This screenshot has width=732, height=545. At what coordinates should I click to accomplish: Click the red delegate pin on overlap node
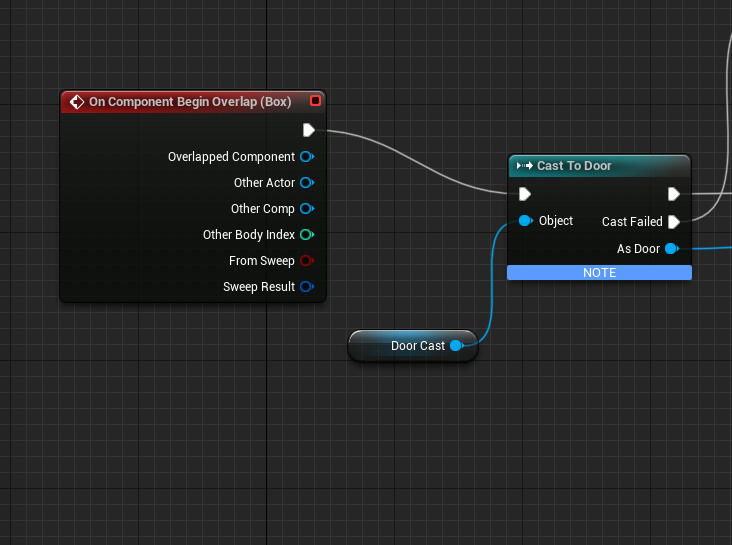[315, 101]
